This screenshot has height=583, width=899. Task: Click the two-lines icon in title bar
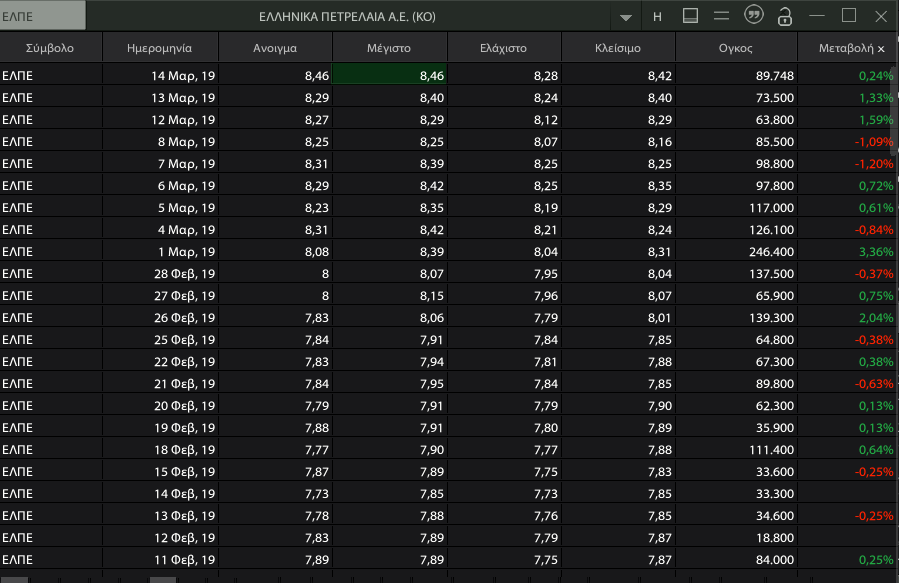[721, 15]
